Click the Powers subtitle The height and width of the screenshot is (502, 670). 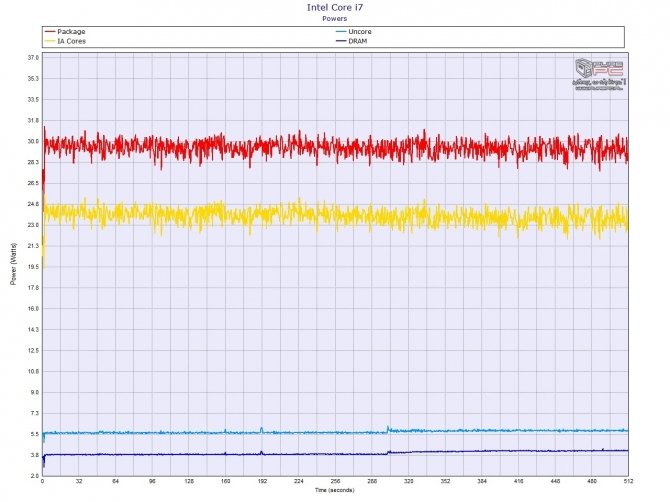pyautogui.click(x=335, y=18)
